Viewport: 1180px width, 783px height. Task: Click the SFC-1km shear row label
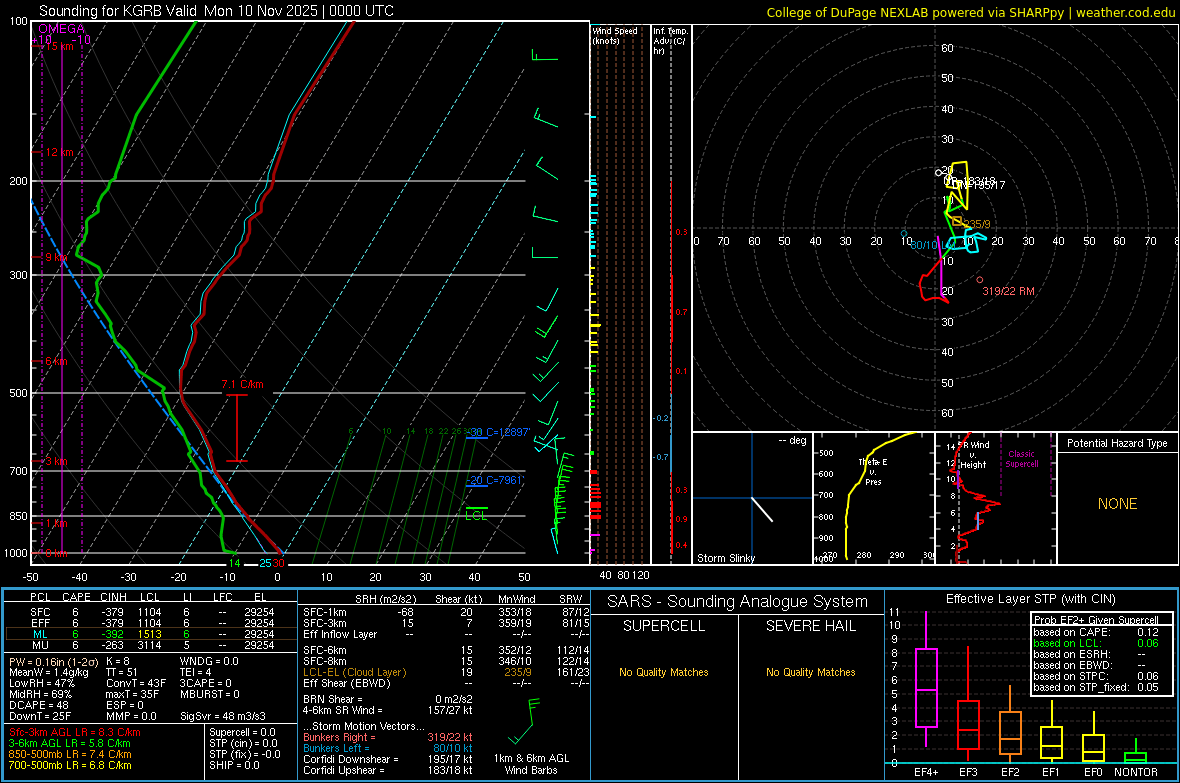coord(325,612)
